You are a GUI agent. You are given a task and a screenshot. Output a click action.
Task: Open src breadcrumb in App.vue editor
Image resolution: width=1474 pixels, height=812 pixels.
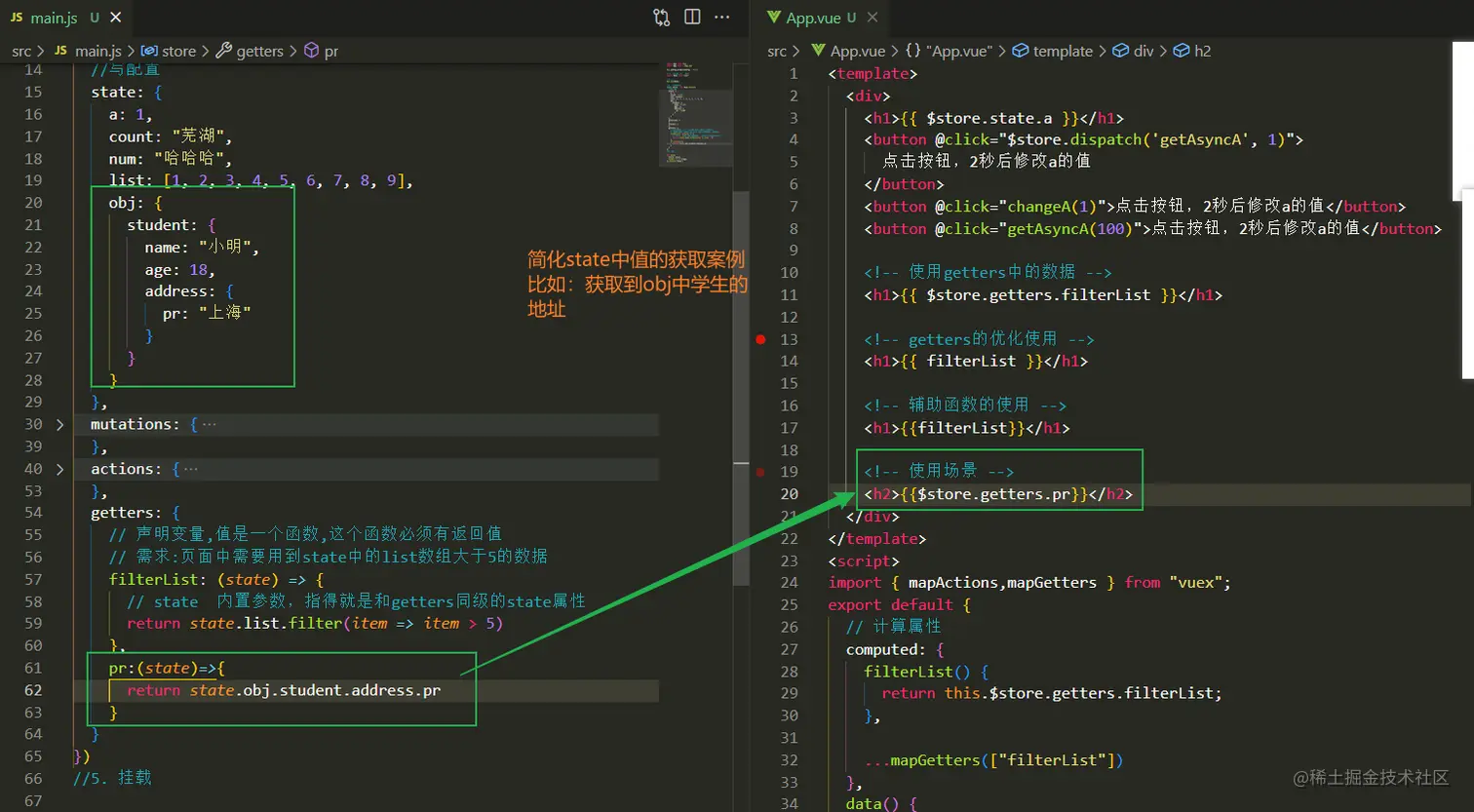tap(777, 51)
